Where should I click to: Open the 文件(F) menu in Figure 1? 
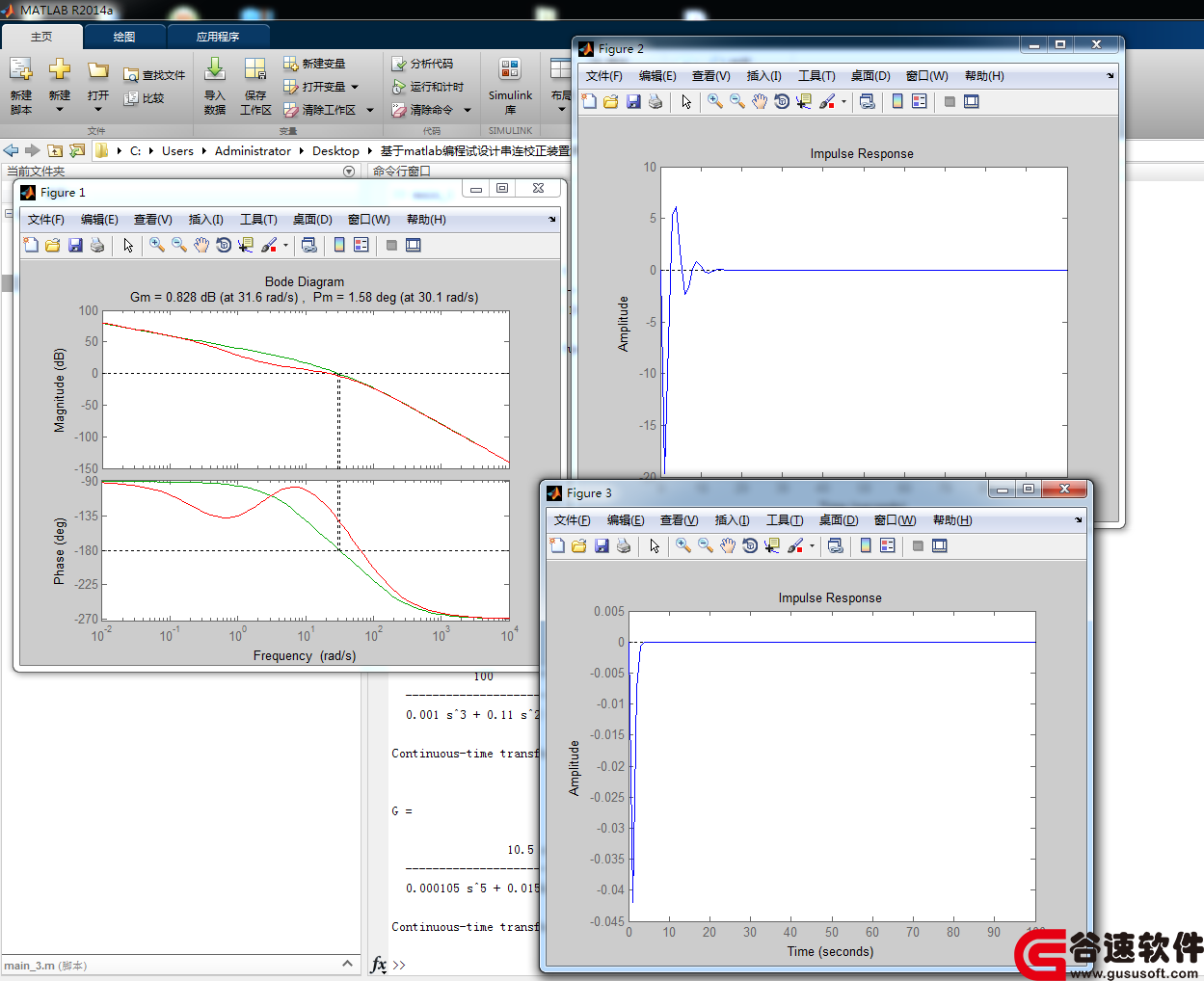tap(46, 220)
